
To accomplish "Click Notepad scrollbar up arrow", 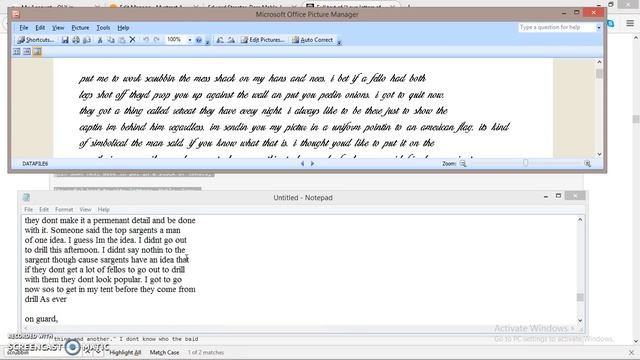I will [580, 220].
